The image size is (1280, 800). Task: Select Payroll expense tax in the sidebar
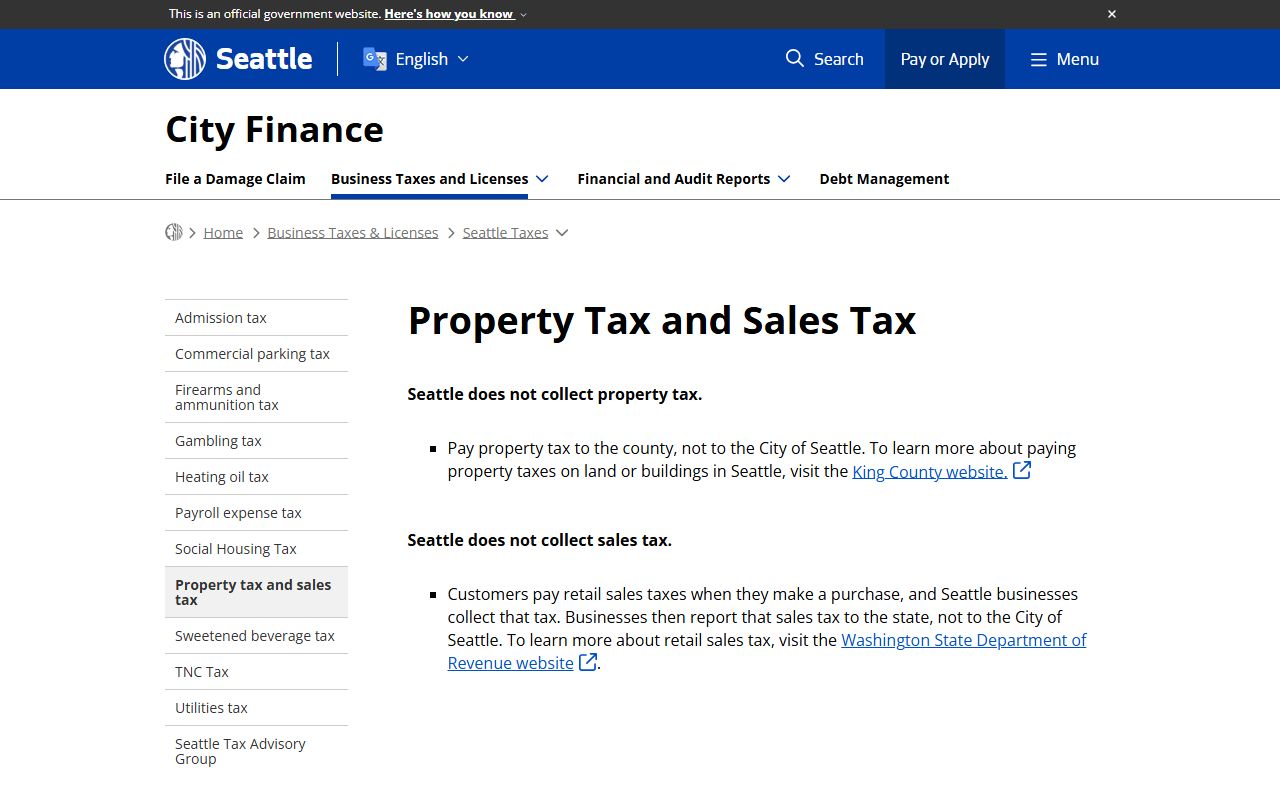click(x=256, y=513)
